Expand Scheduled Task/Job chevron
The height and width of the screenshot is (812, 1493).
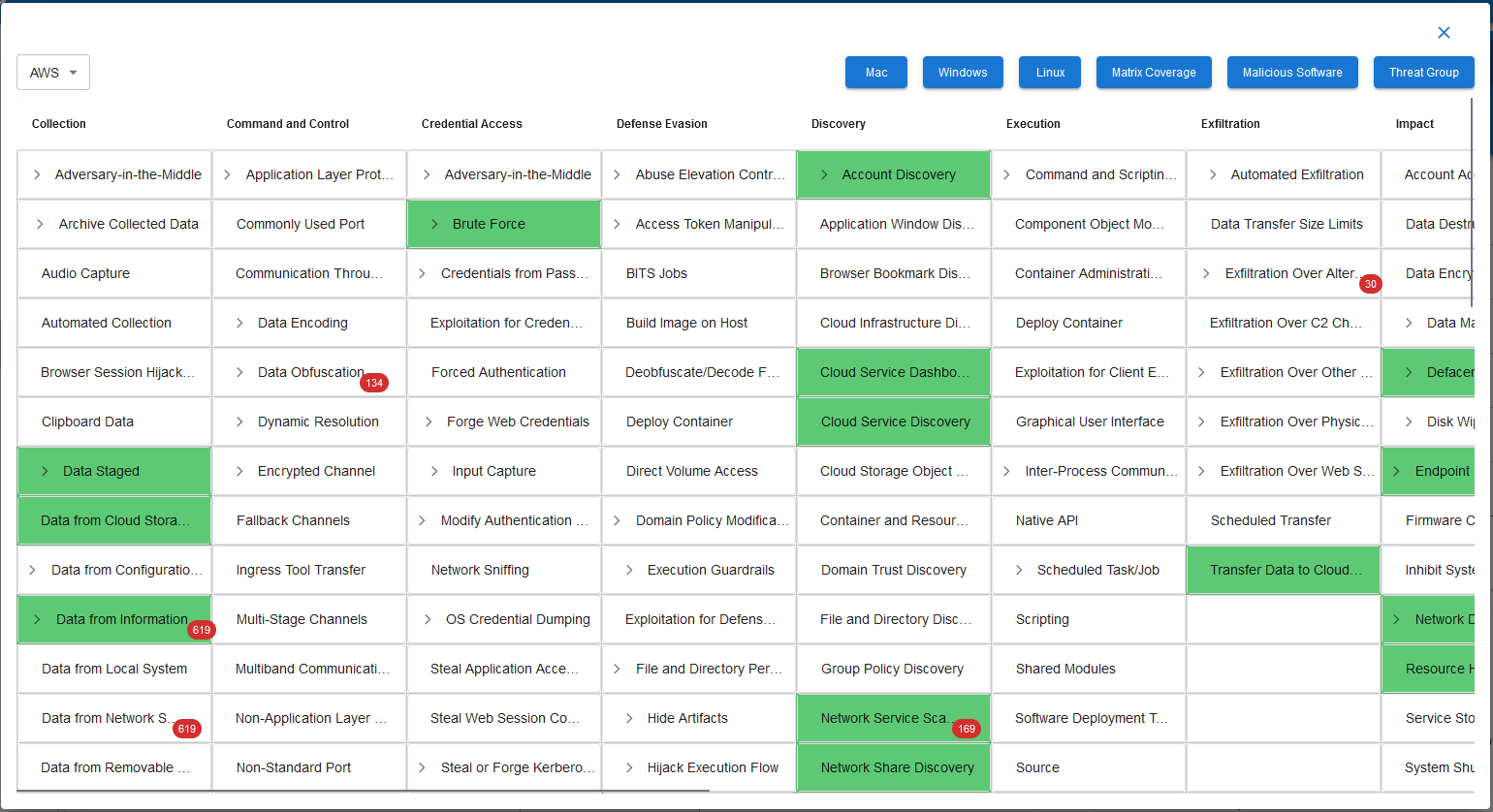tap(1019, 570)
